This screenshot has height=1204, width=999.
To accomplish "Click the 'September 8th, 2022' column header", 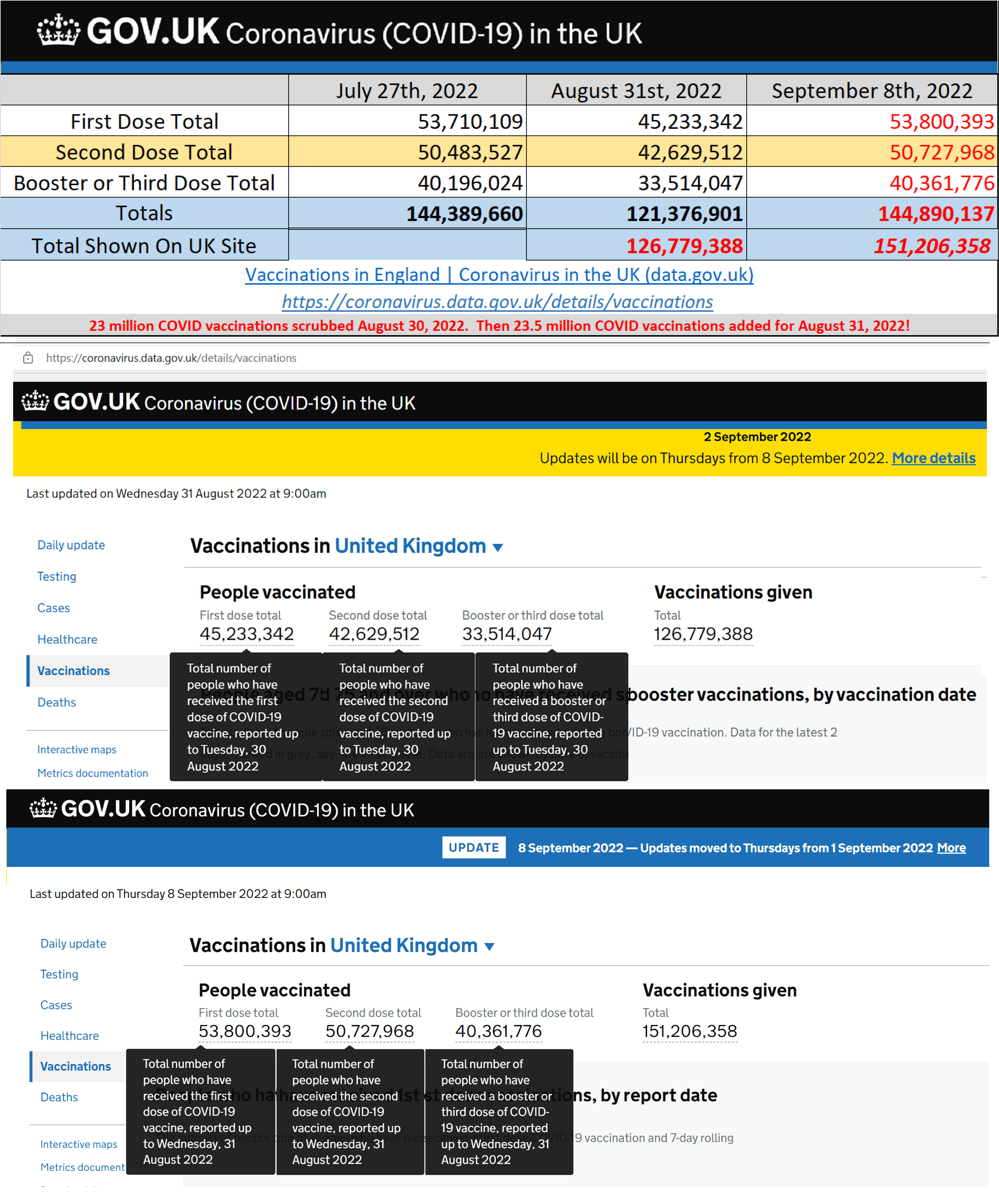I will (x=872, y=90).
